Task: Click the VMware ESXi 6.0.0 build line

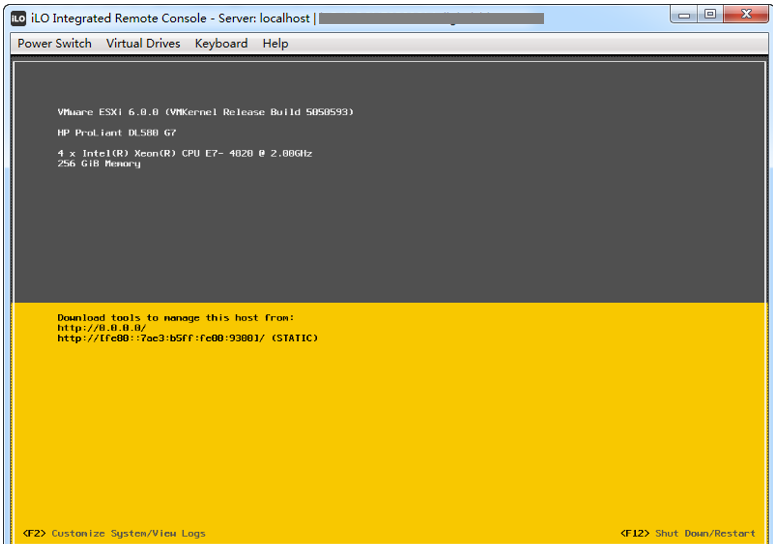Action: [x=205, y=112]
